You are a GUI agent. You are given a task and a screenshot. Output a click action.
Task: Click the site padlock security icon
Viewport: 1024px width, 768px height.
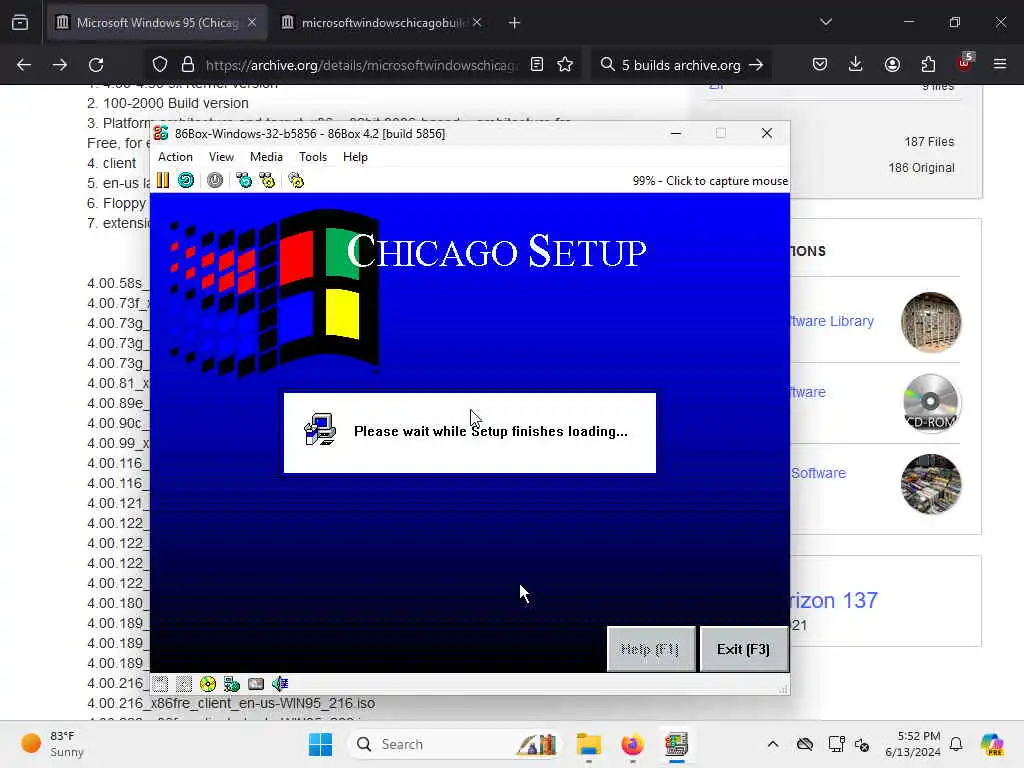click(x=188, y=65)
